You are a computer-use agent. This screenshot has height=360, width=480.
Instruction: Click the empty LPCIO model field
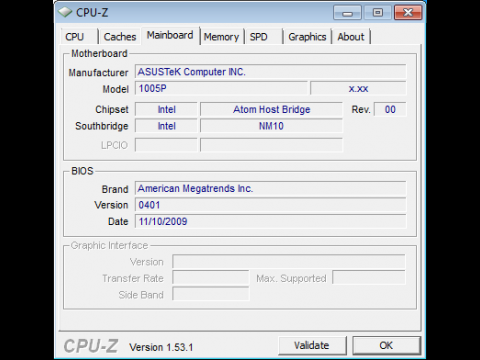(x=271, y=145)
